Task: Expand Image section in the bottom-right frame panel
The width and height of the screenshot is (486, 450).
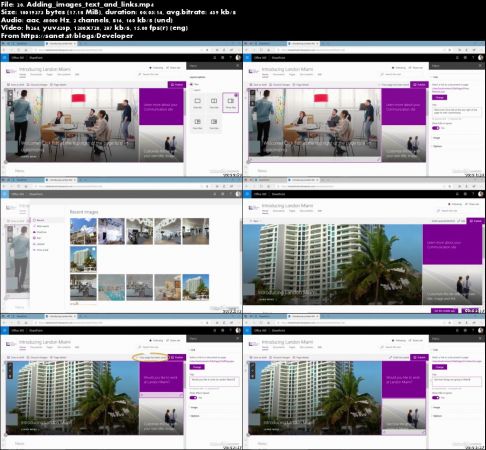Action: click(436, 407)
